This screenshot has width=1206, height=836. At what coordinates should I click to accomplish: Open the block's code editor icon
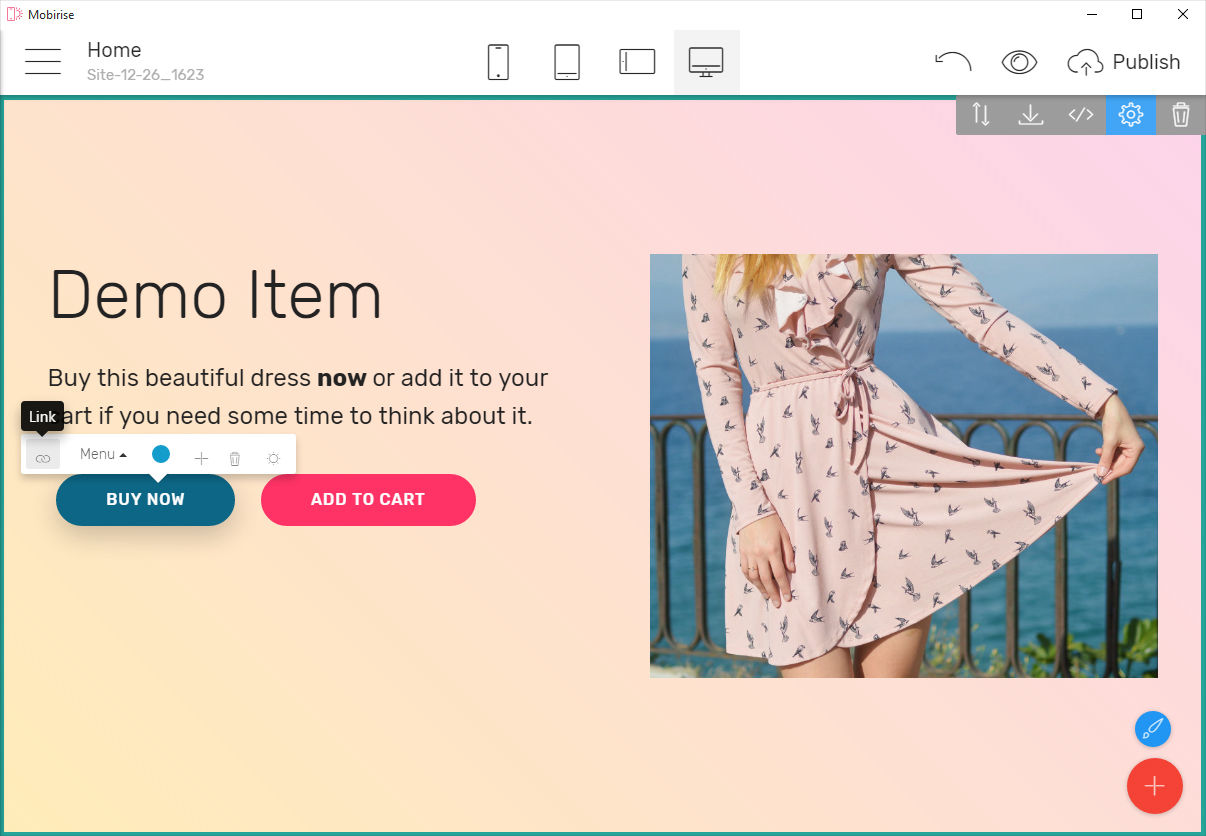pos(1080,114)
